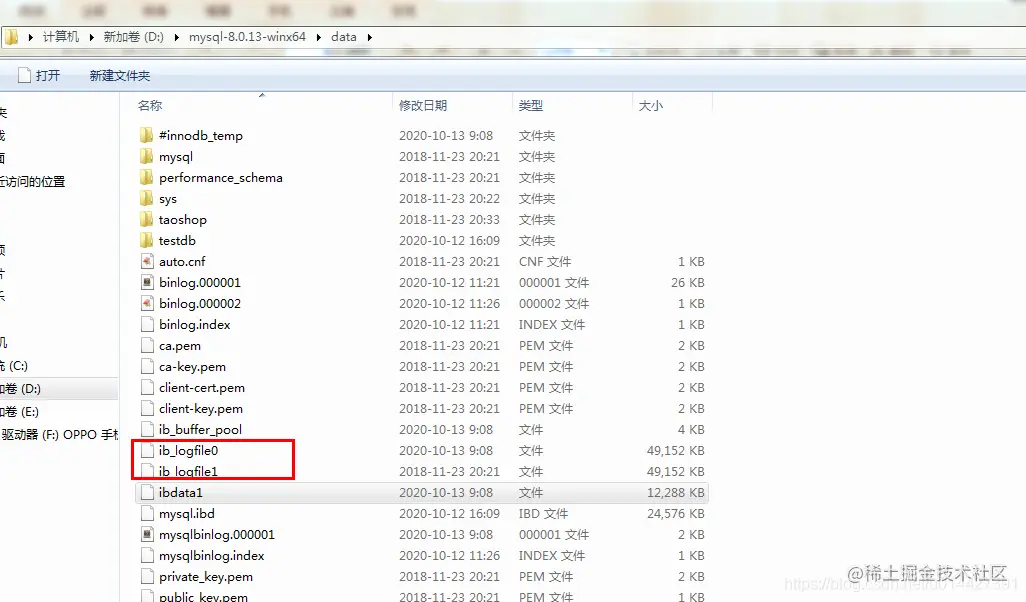Click the ib_logfile0 file icon
The width and height of the screenshot is (1026, 602).
[x=147, y=450]
